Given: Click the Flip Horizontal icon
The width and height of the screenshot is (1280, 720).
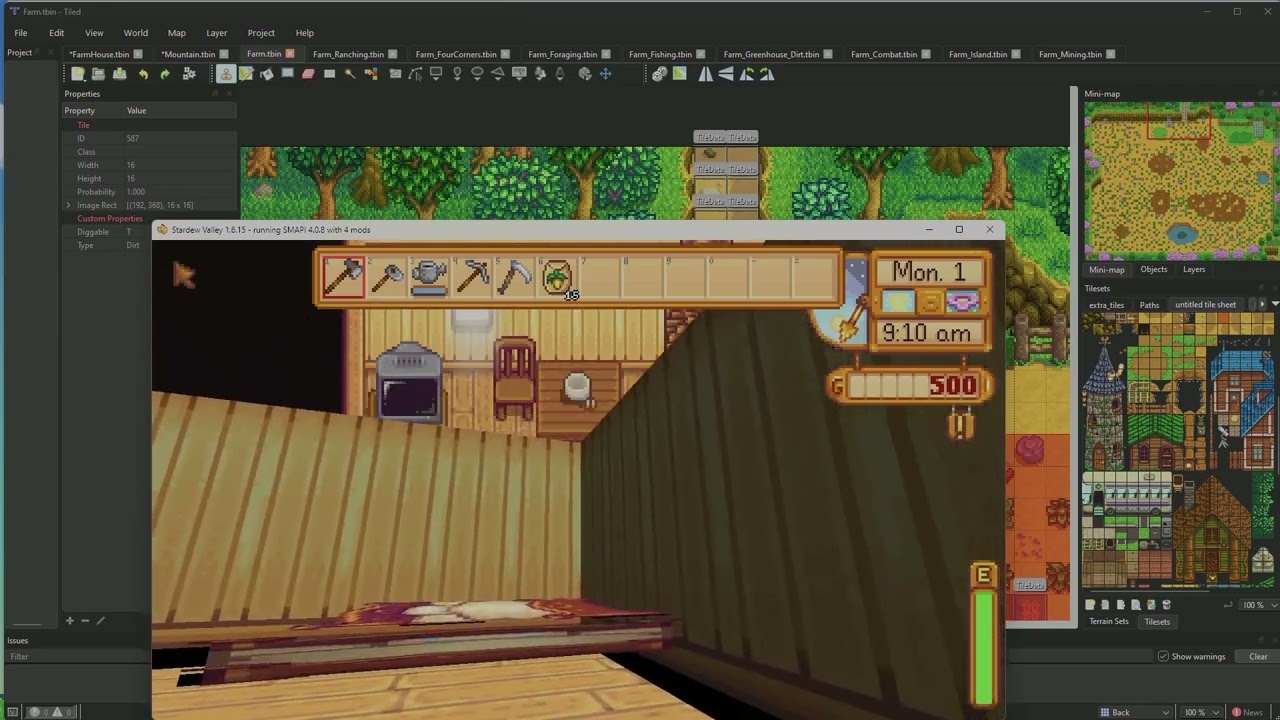Looking at the screenshot, I should 705,74.
